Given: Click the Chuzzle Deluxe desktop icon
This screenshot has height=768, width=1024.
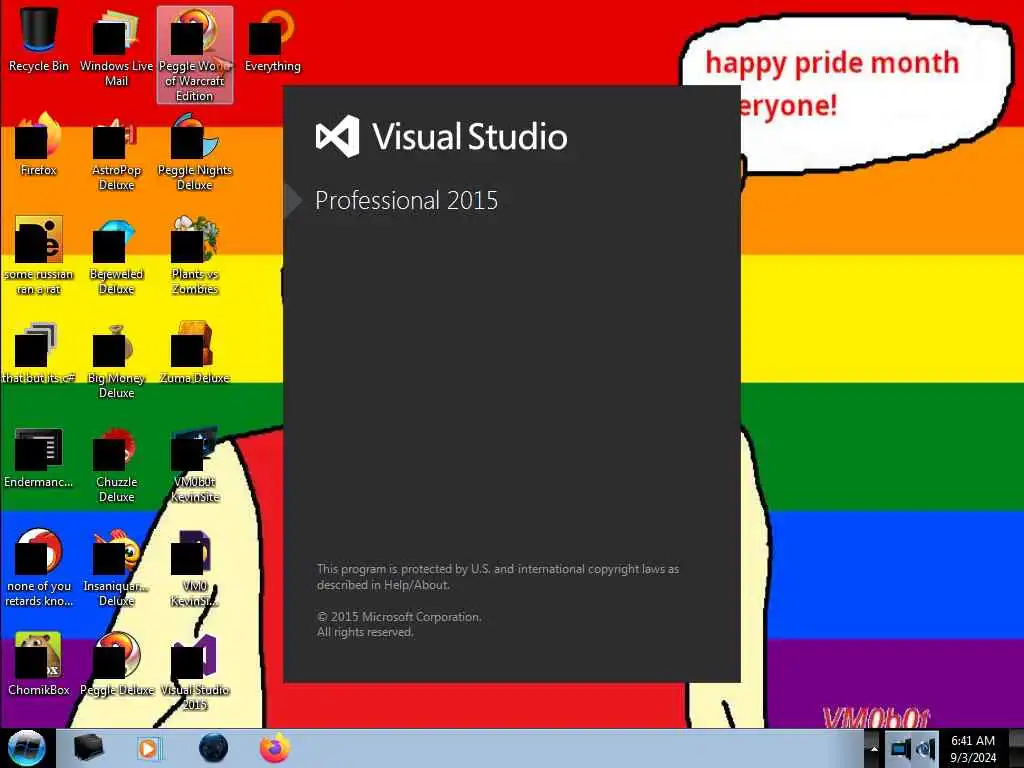Looking at the screenshot, I should click(116, 464).
